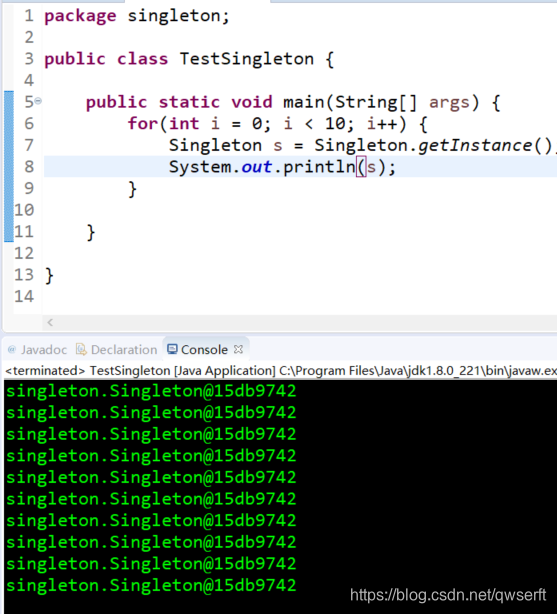Screen dimensions: 557x614
Task: Click the Javadoc @ icon
Action: click(x=12, y=349)
